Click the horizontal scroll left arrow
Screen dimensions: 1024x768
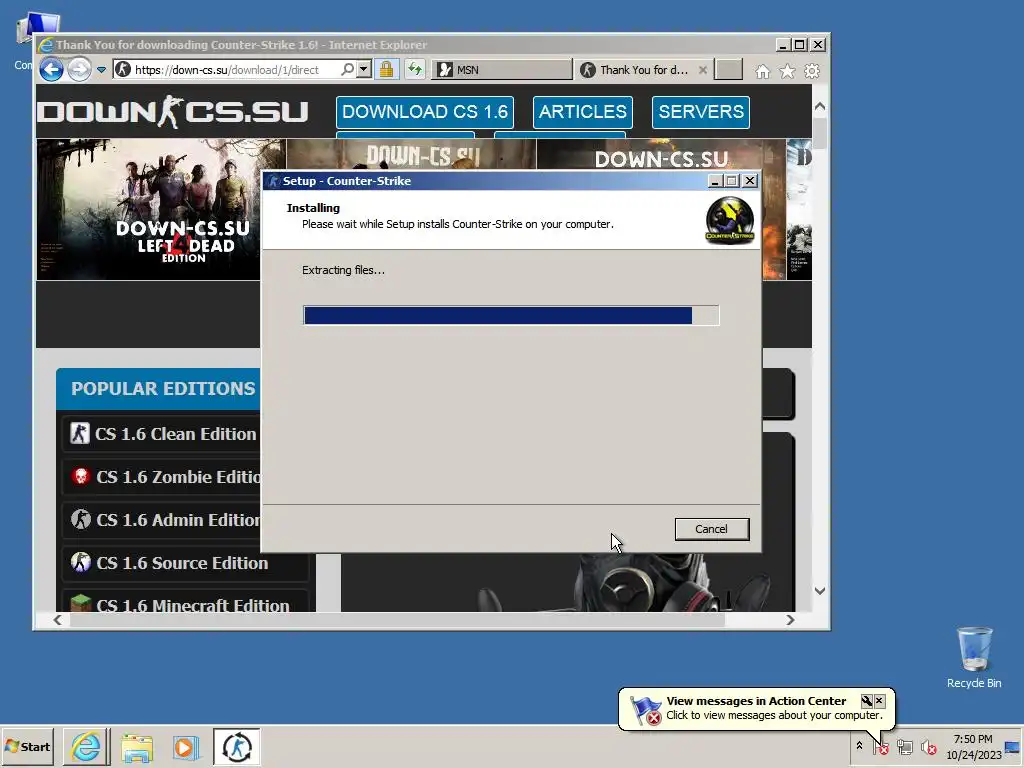(57, 620)
